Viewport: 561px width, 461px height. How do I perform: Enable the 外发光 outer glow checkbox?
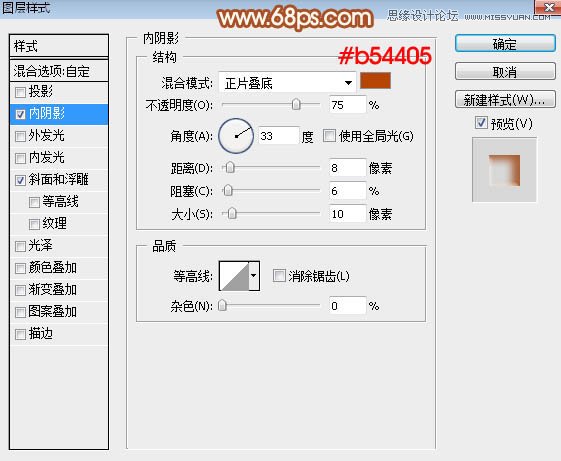(x=20, y=136)
